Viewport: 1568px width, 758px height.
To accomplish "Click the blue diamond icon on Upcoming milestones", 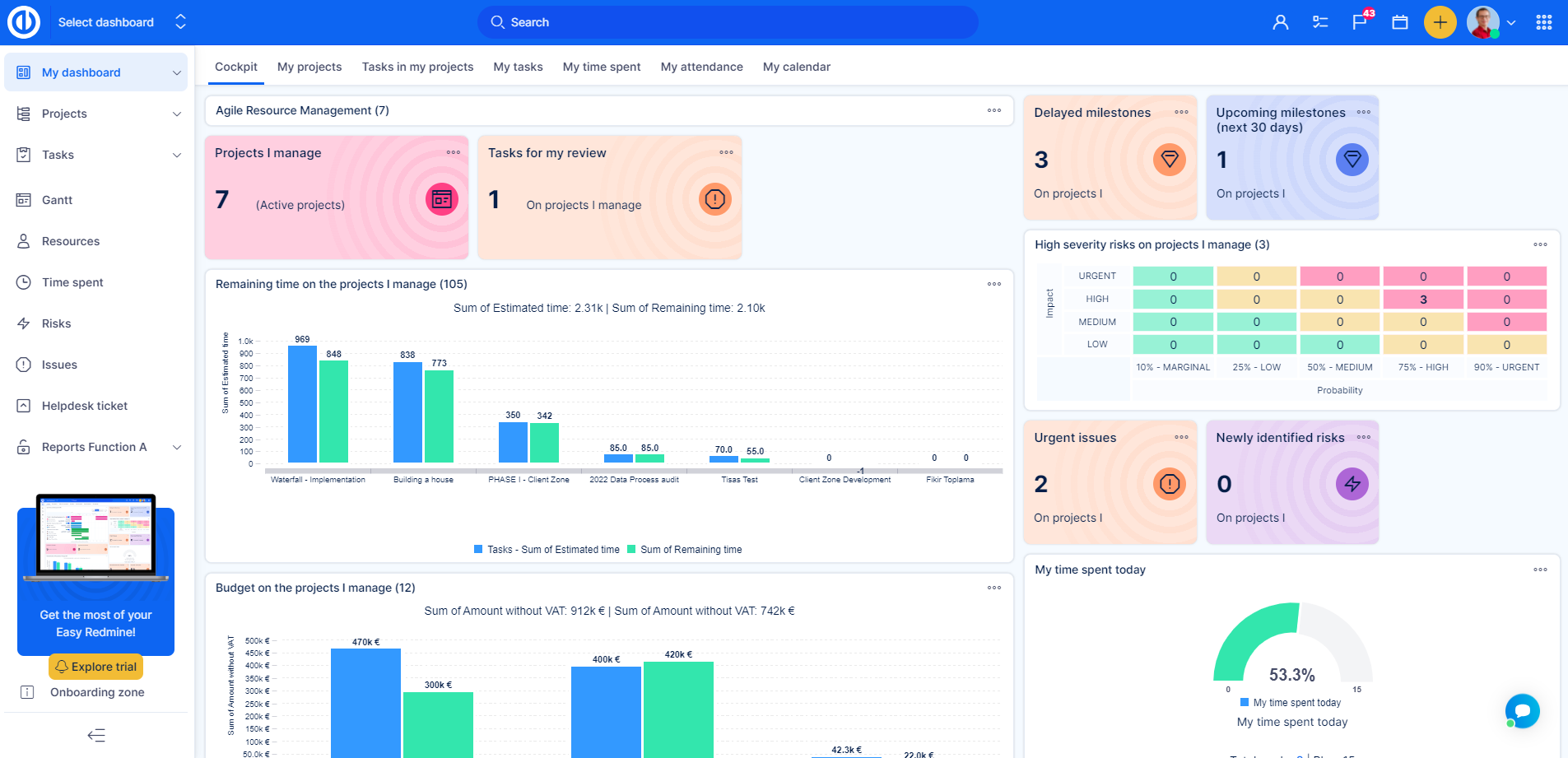I will tap(1352, 159).
